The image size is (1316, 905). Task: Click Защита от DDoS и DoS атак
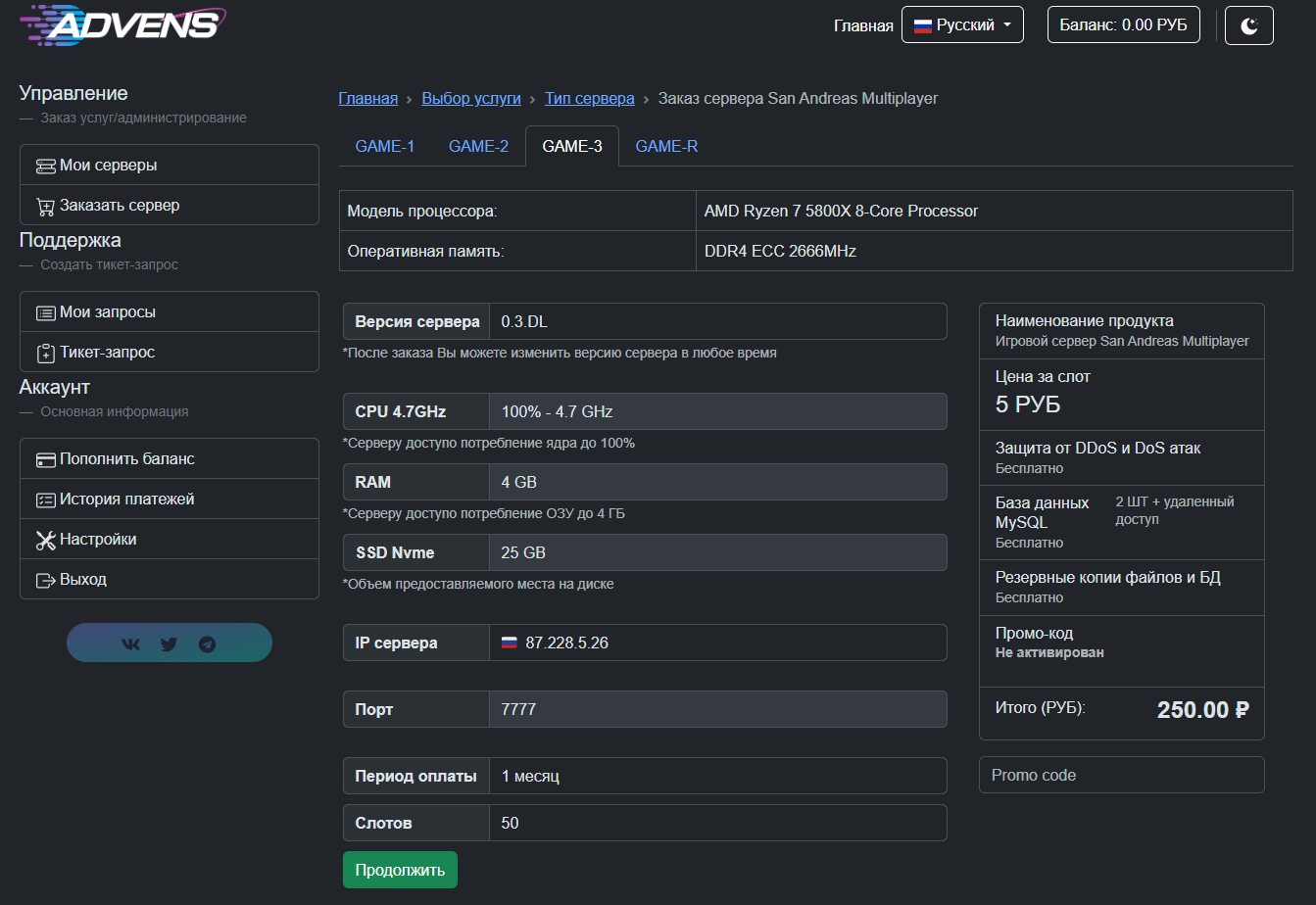coord(1097,448)
